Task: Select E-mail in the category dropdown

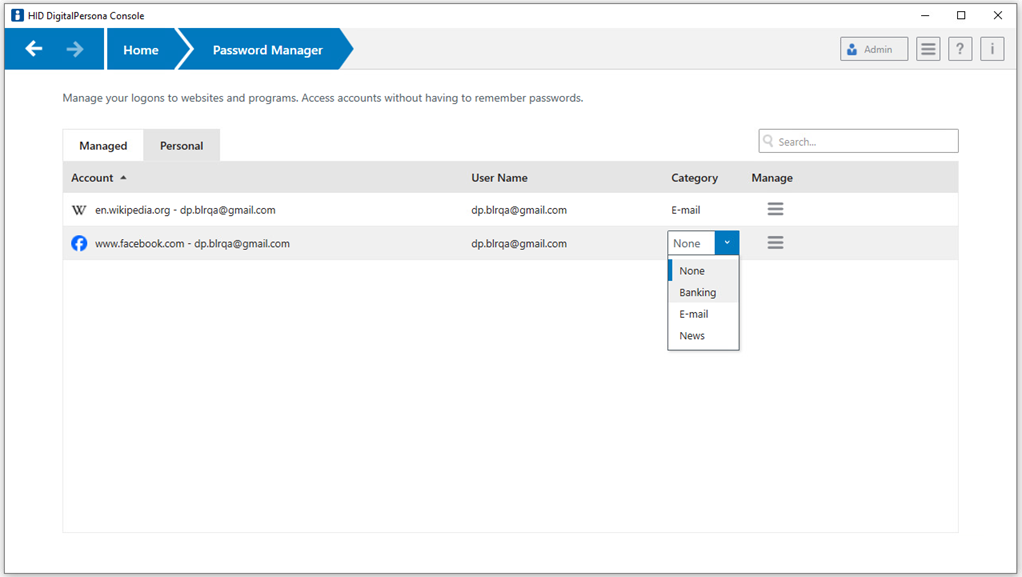Action: 693,313
